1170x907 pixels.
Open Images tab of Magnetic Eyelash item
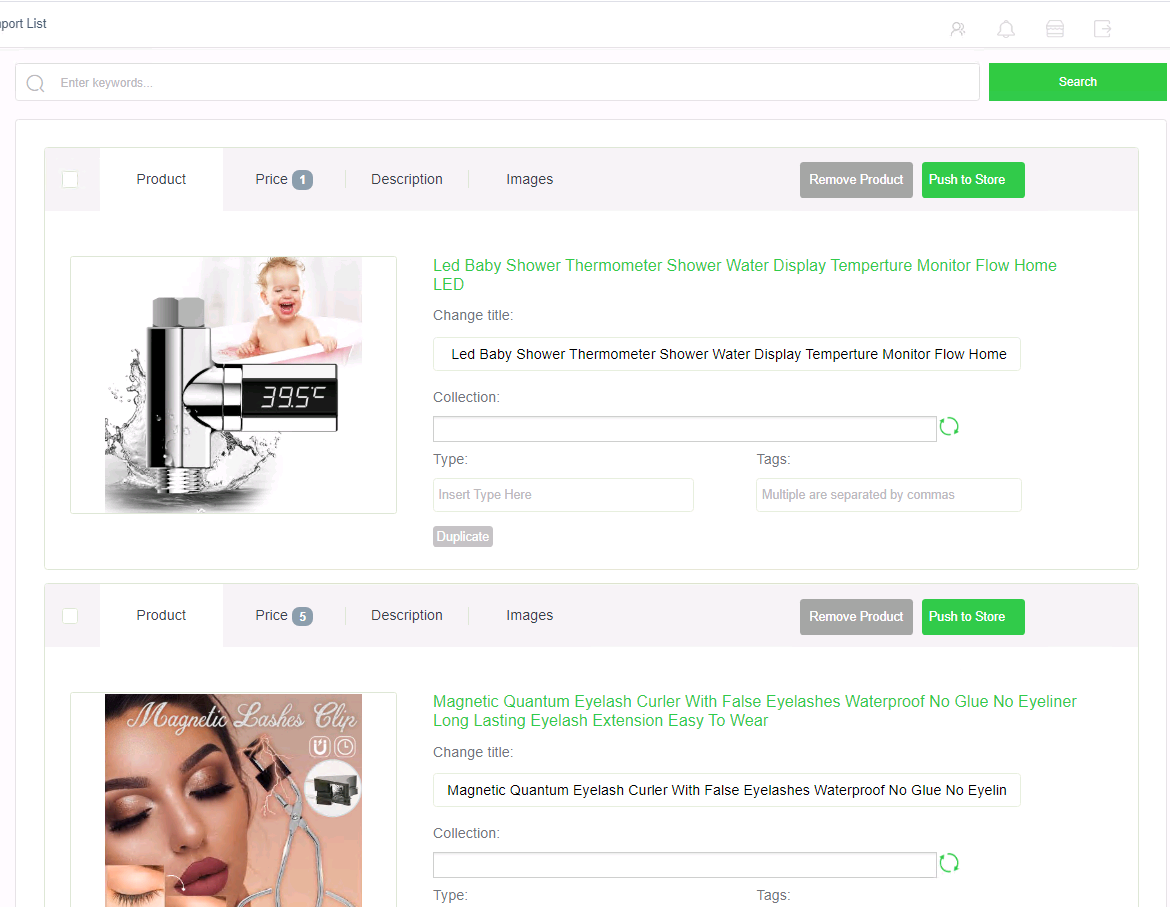pyautogui.click(x=530, y=615)
